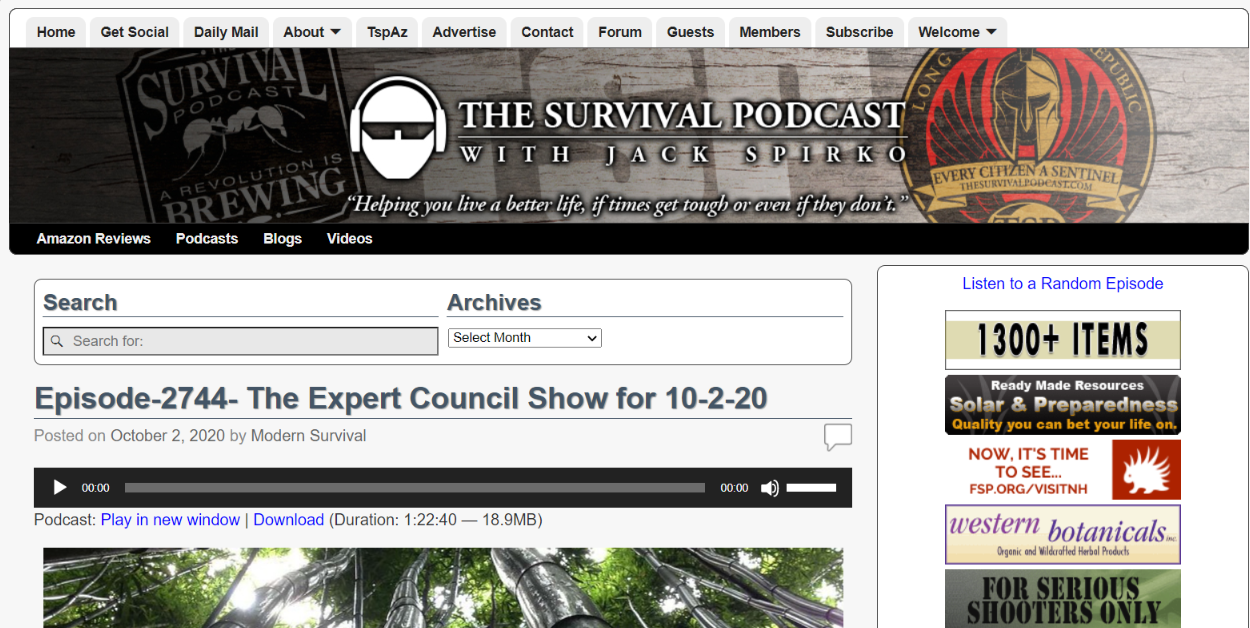Switch to the Forum section
Viewport: 1250px width, 628px height.
pyautogui.click(x=619, y=31)
